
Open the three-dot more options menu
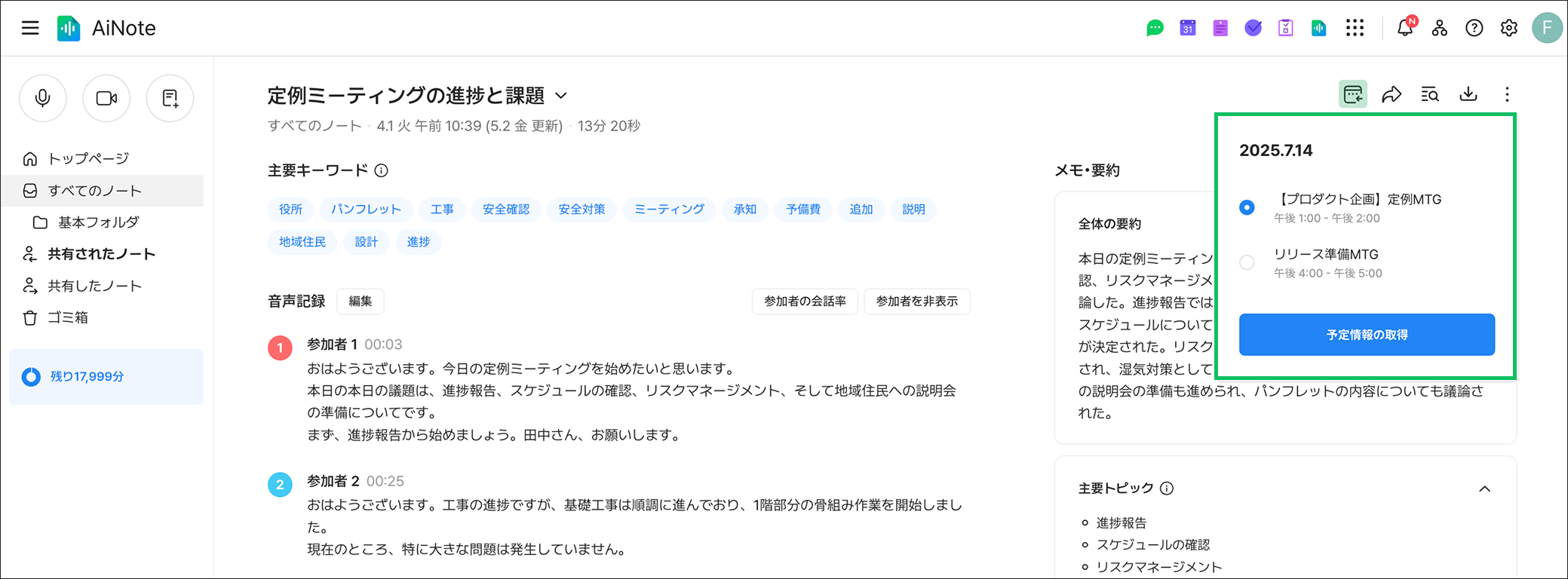(x=1507, y=94)
